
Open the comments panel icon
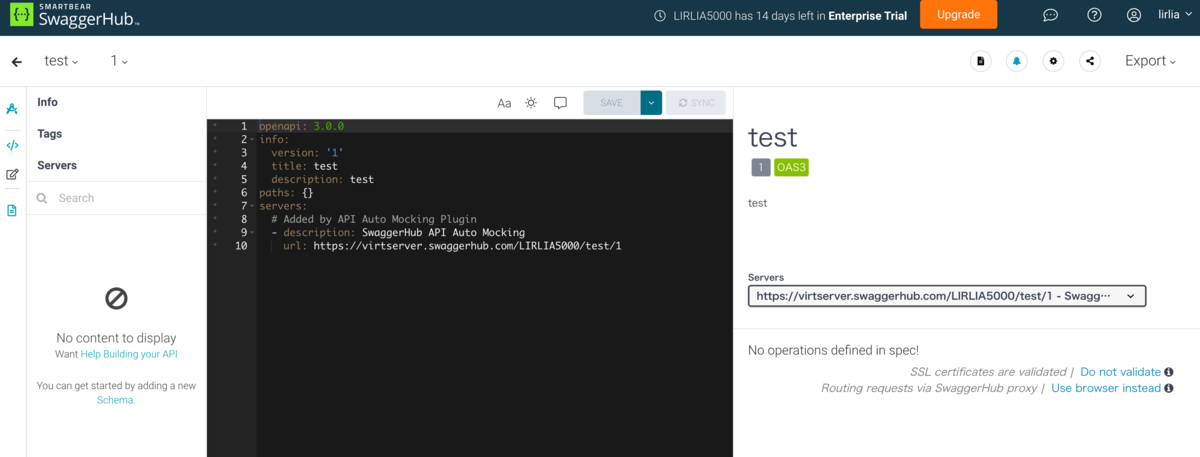pyautogui.click(x=561, y=103)
